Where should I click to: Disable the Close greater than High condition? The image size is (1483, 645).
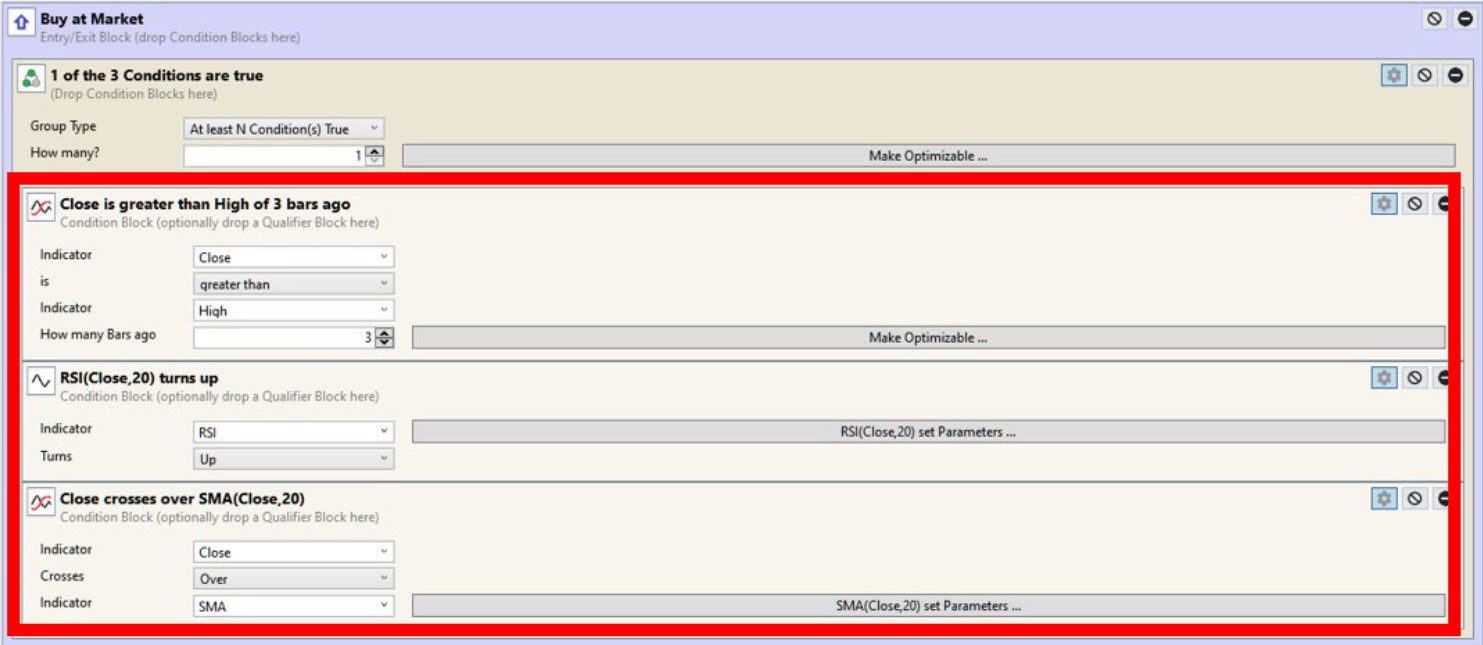(x=1414, y=204)
